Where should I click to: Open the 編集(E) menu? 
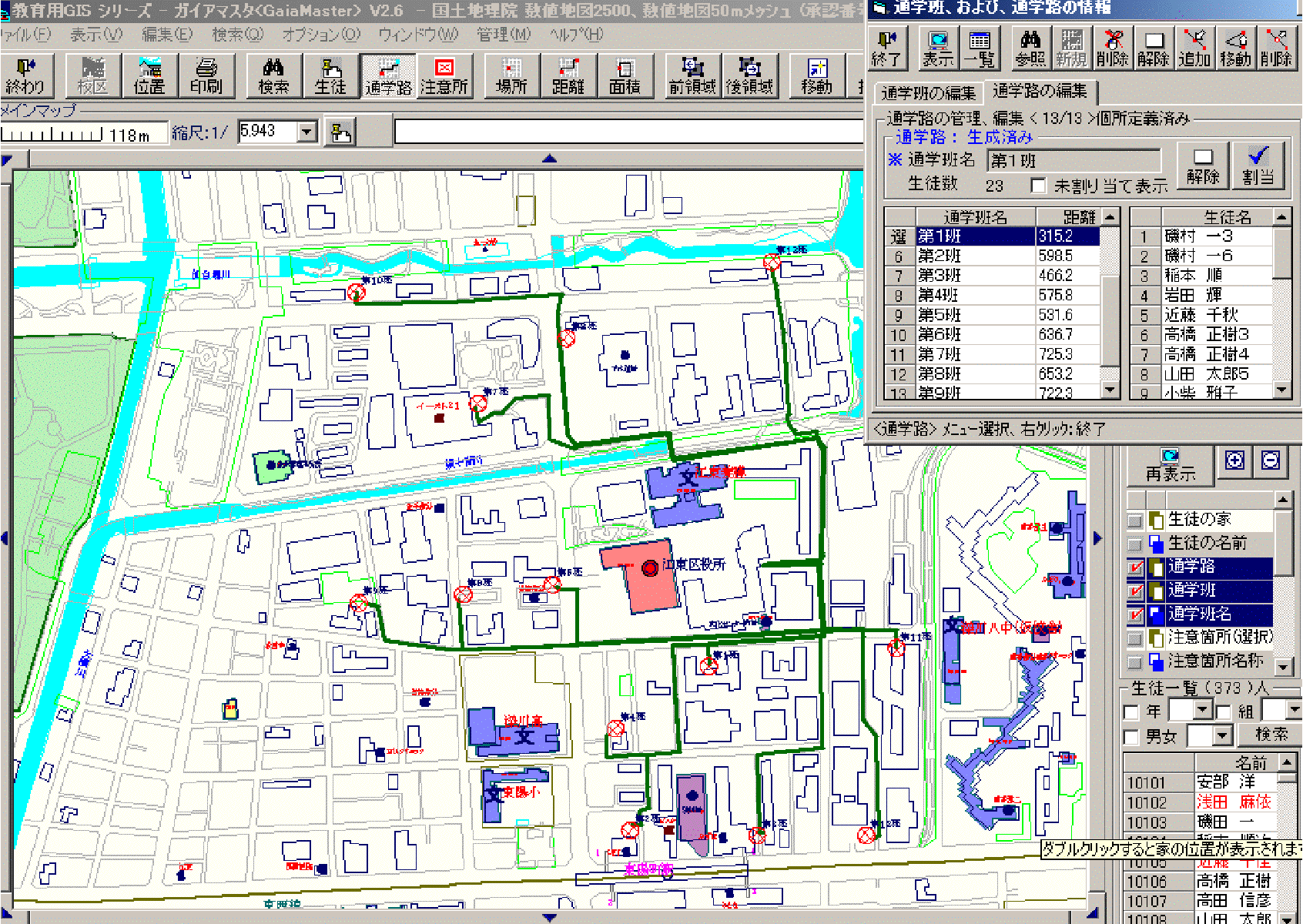(167, 35)
